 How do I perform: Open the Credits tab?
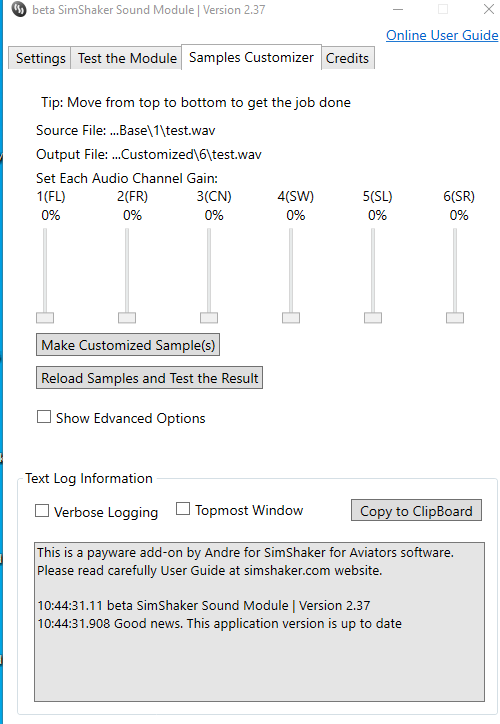click(x=347, y=58)
